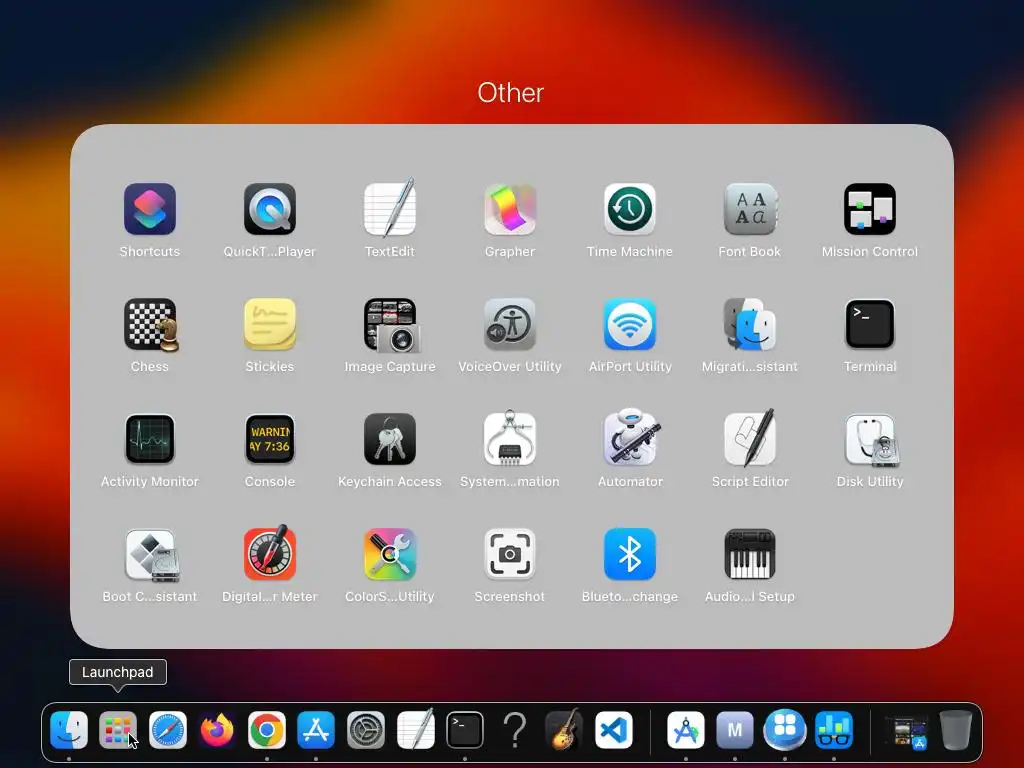Screen dimensions: 1024x768
Task: Open Font Book
Action: pos(750,209)
